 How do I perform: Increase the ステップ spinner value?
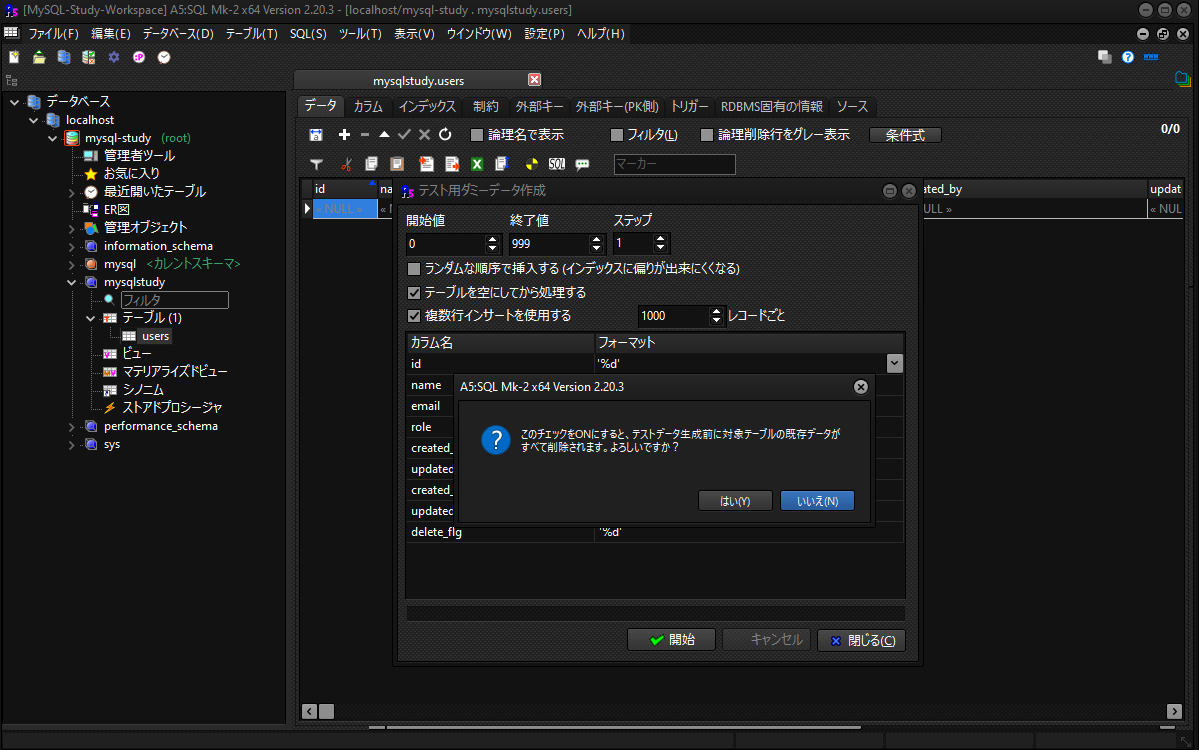pos(661,239)
